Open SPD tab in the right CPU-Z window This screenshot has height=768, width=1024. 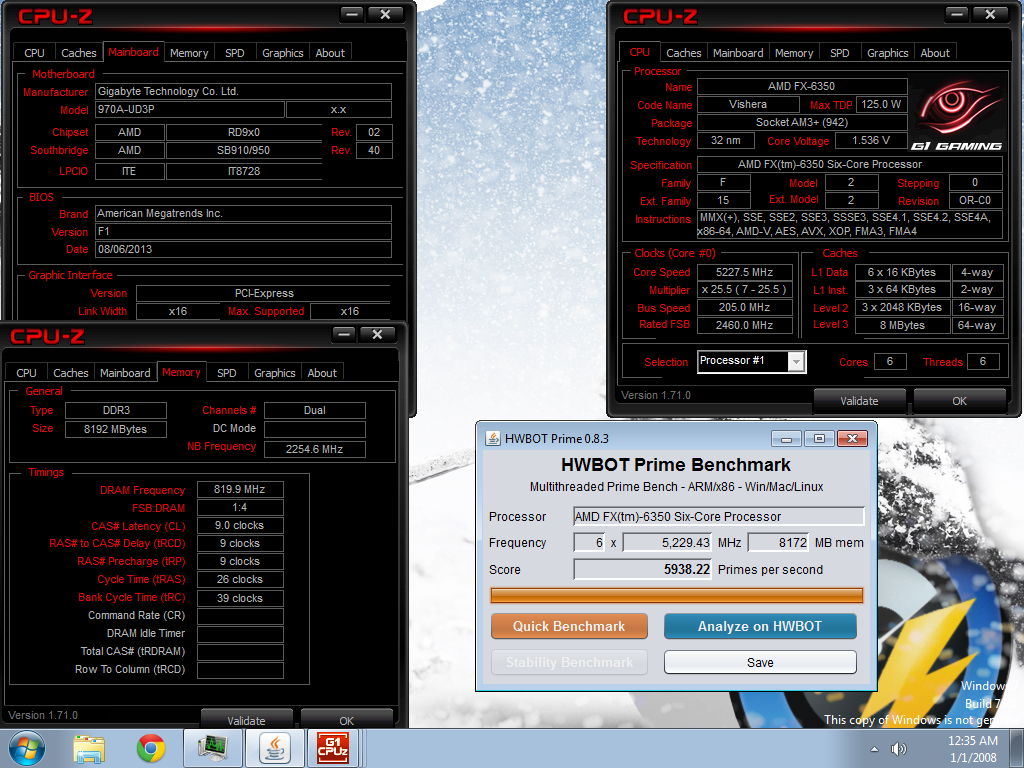click(840, 53)
